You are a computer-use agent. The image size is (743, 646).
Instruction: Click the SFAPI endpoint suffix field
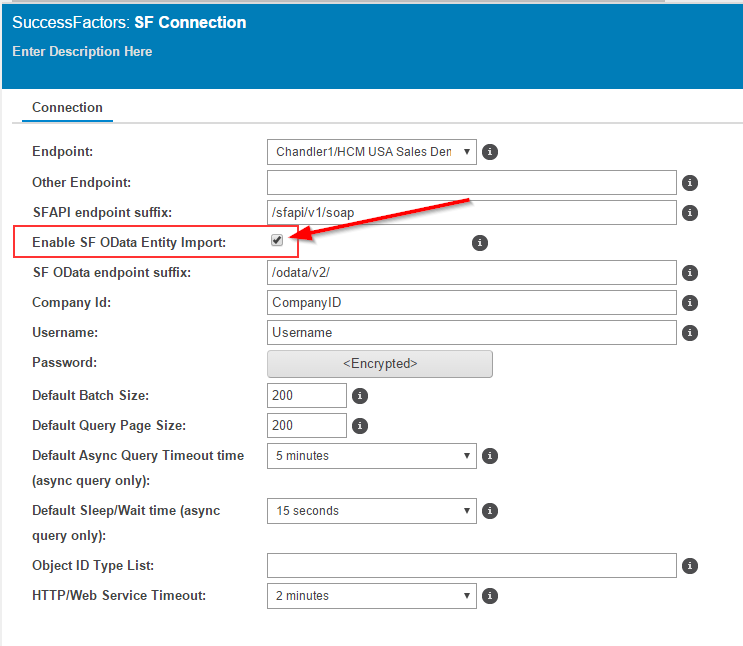coord(471,212)
